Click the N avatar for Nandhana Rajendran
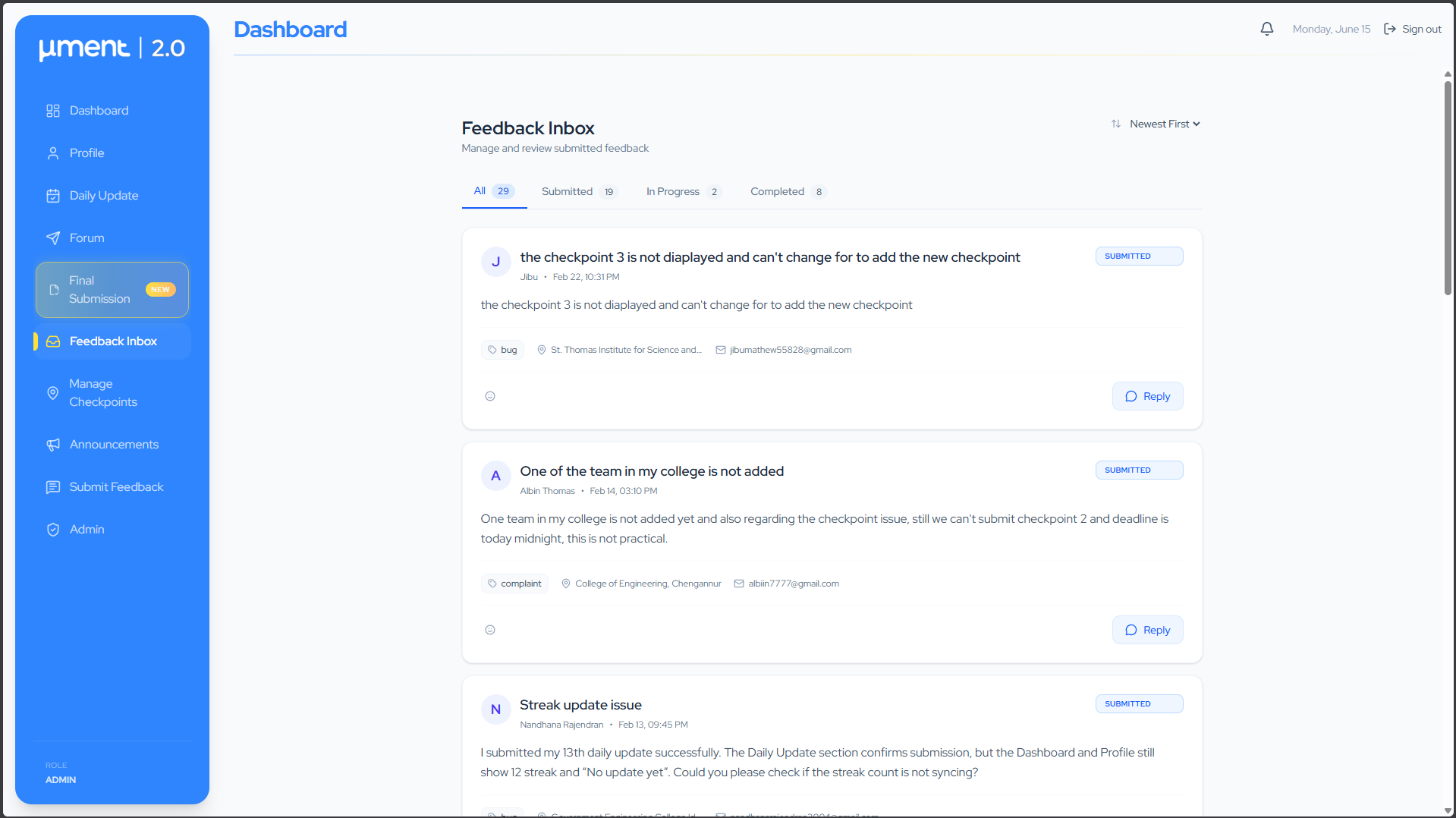 click(495, 709)
